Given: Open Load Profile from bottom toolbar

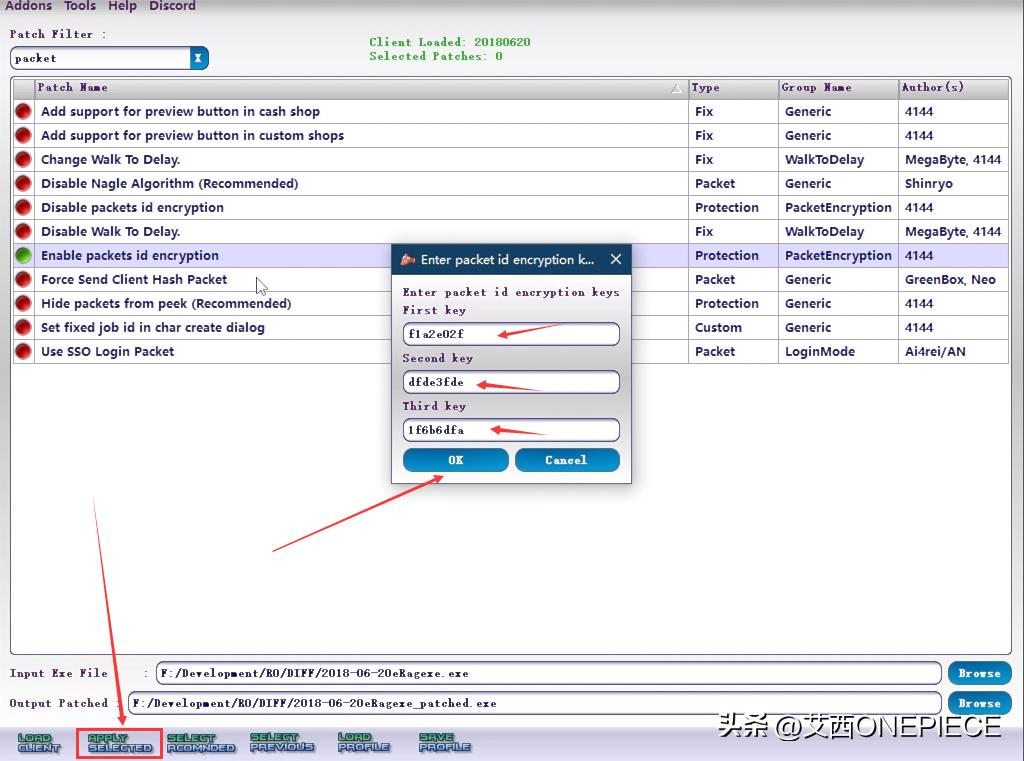Looking at the screenshot, I should pos(363,743).
